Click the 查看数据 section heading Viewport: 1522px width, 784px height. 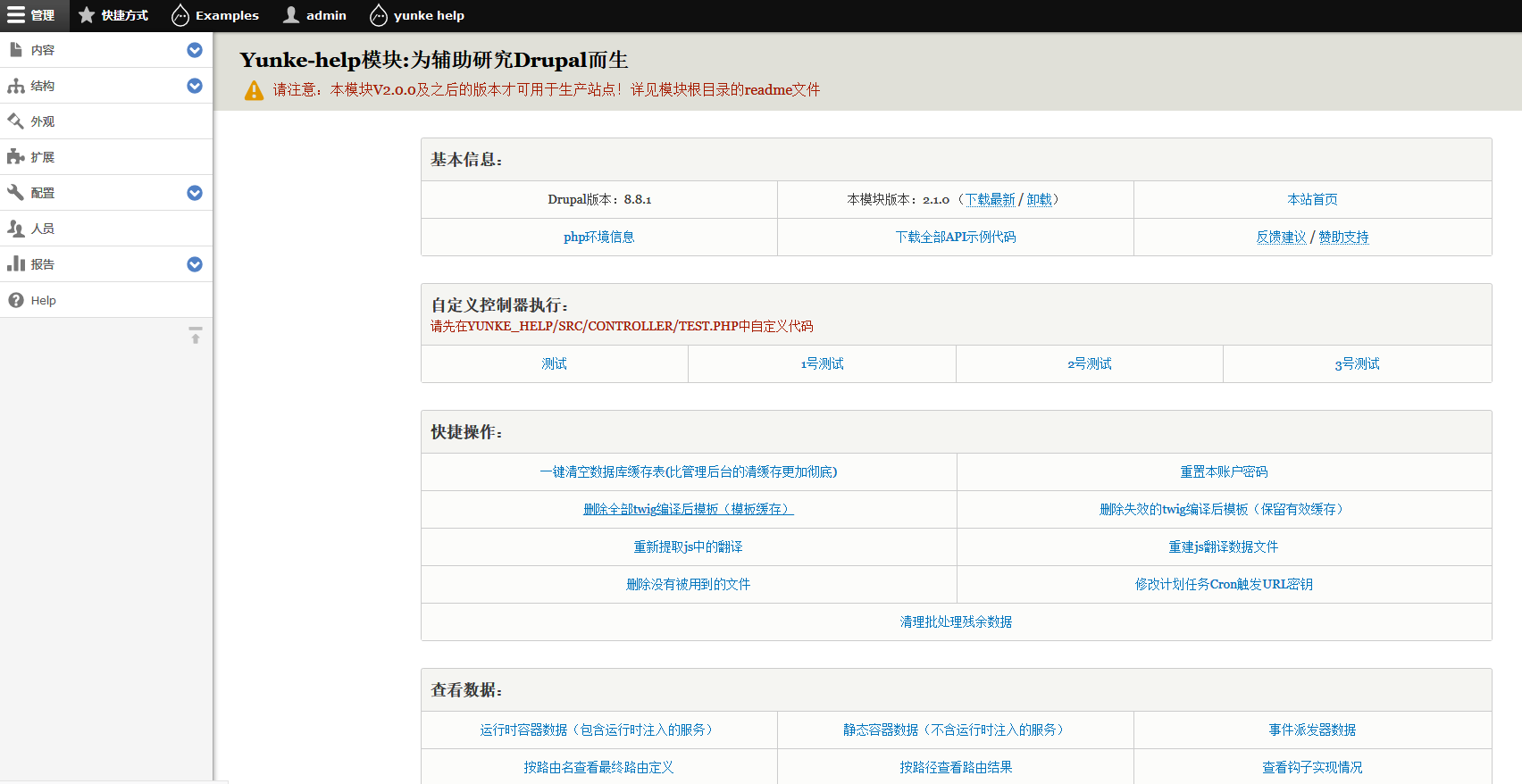(466, 690)
